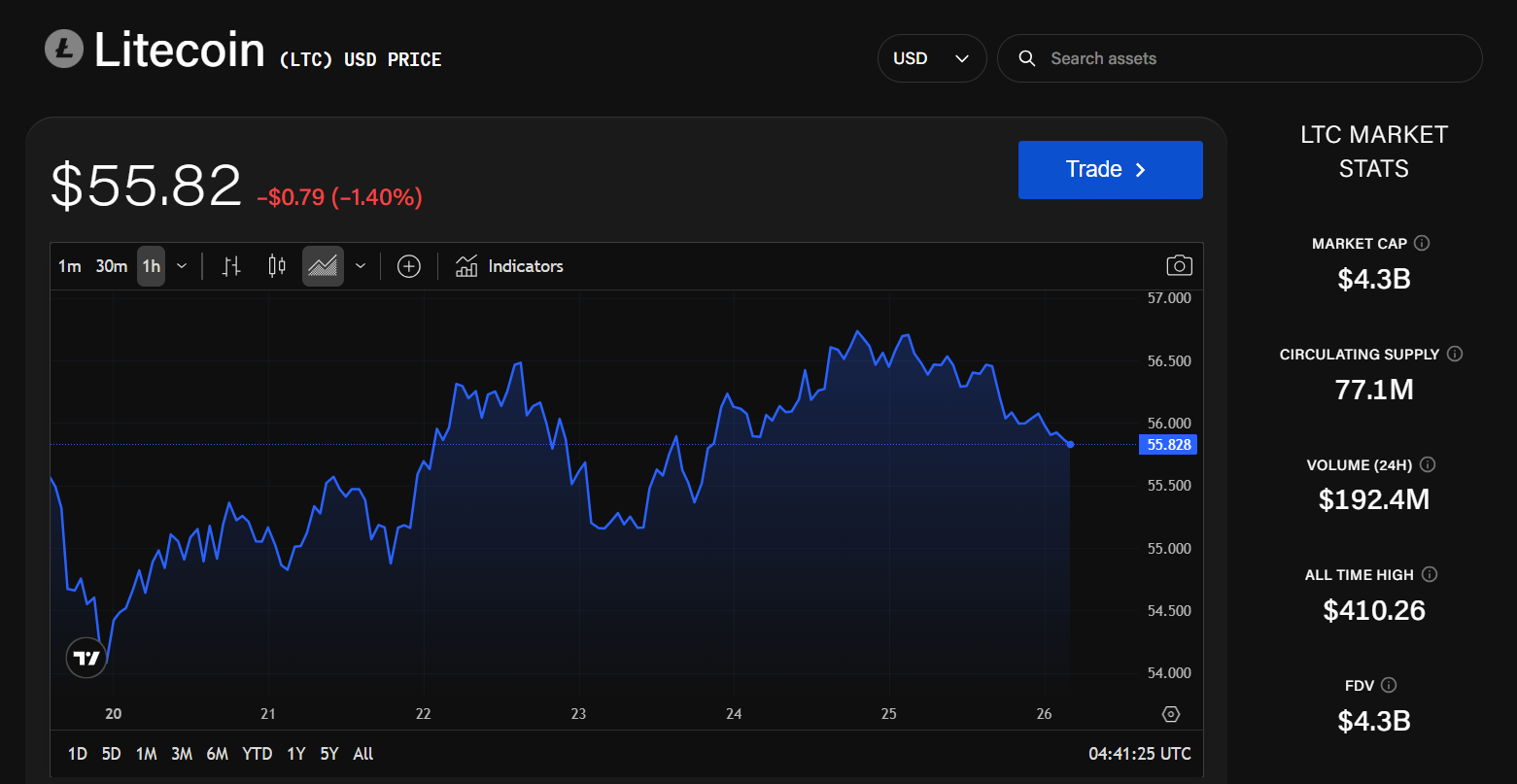This screenshot has width=1517, height=784.
Task: Switch range to 5D
Action: tap(112, 754)
